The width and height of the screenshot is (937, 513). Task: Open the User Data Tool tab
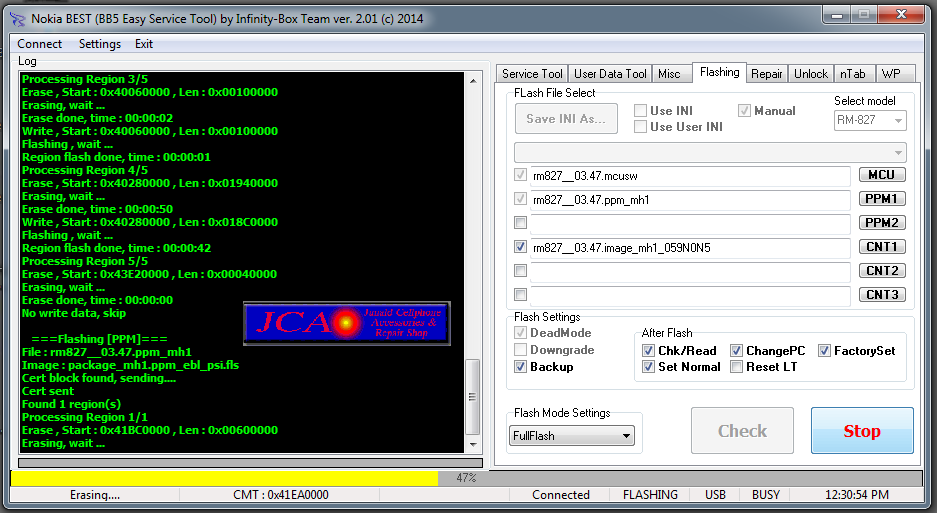point(610,74)
